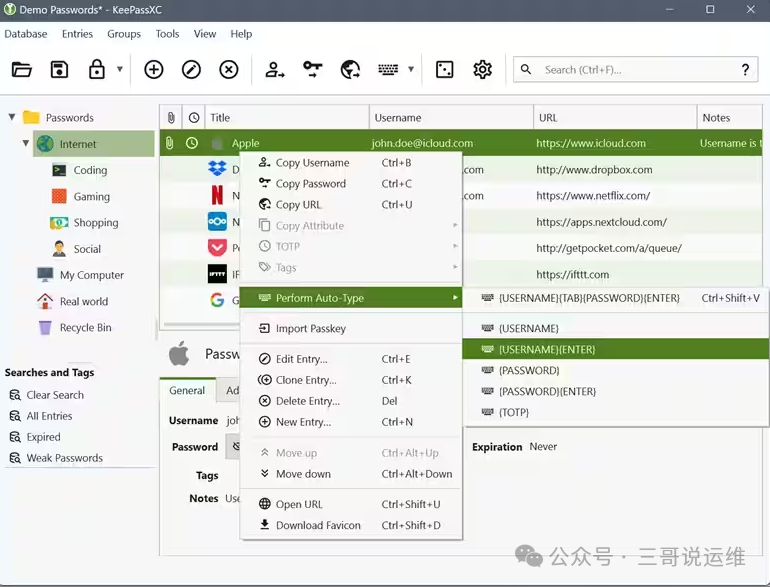
Task: Switch to the General tab
Action: (x=187, y=391)
